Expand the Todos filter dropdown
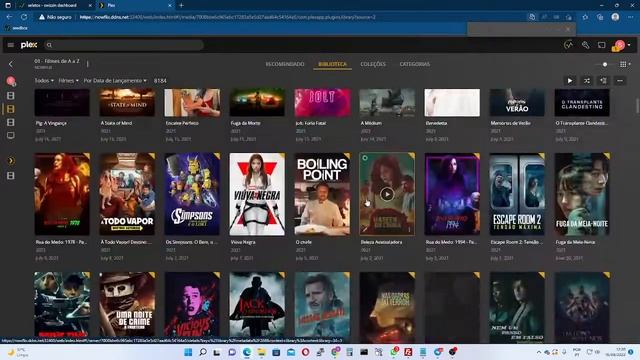The image size is (640, 360). click(x=44, y=80)
